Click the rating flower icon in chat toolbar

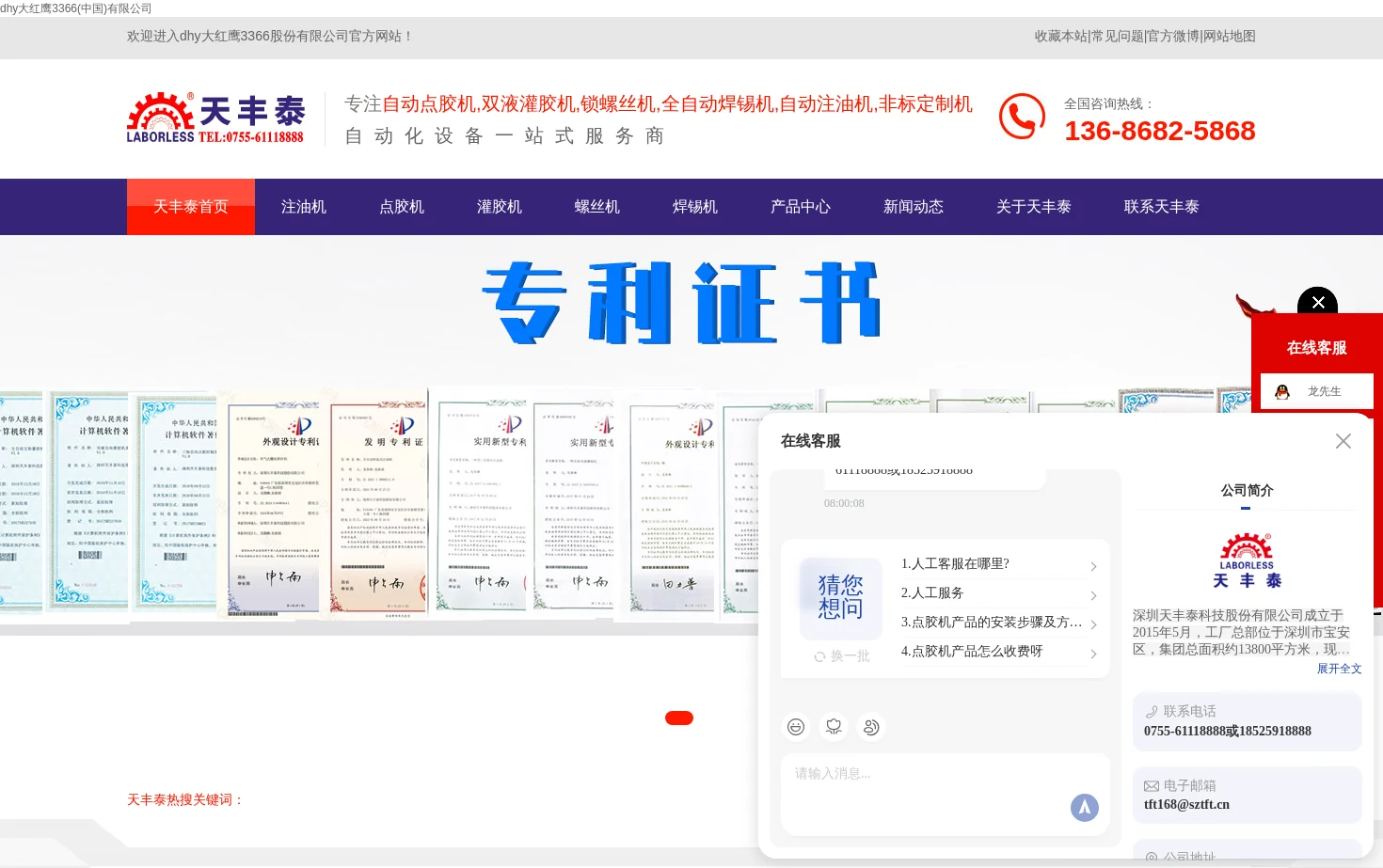(834, 727)
